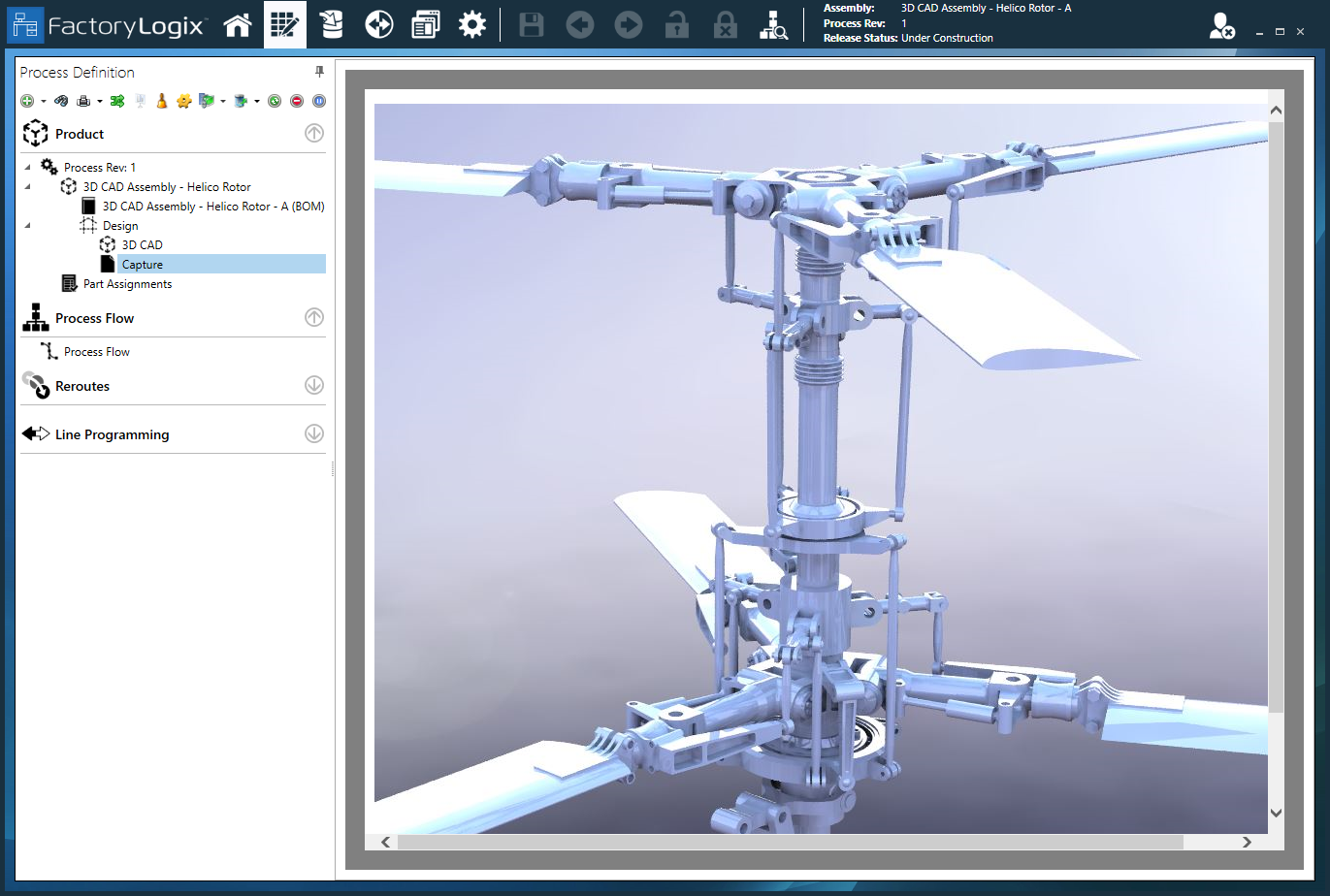The width and height of the screenshot is (1330, 896).
Task: Open the dropdown beside the green add icon
Action: coord(42,100)
